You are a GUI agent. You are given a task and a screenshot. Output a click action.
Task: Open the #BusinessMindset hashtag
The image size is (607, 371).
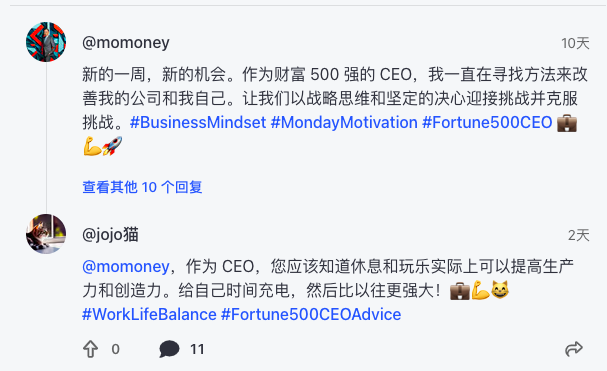click(198, 122)
